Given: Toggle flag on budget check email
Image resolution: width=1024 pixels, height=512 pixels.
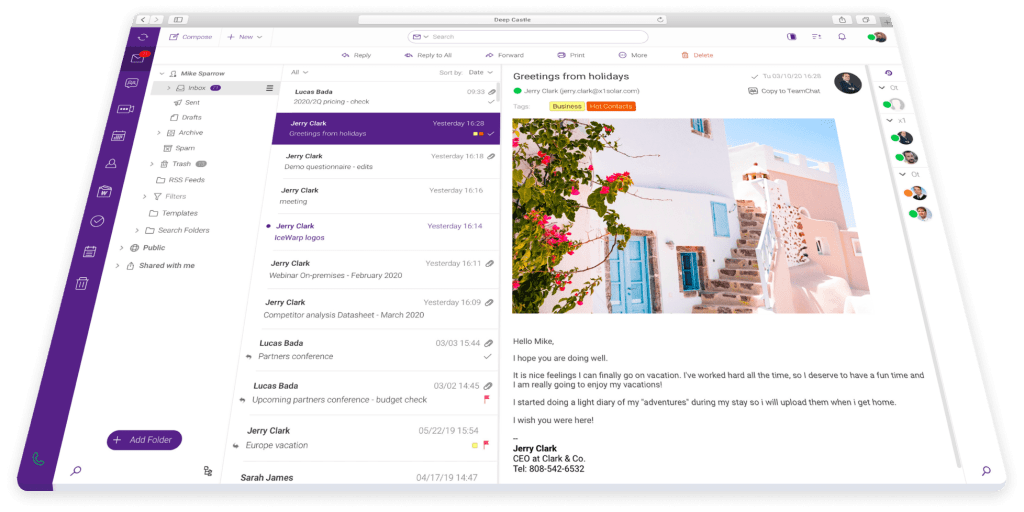Looking at the screenshot, I should [487, 399].
